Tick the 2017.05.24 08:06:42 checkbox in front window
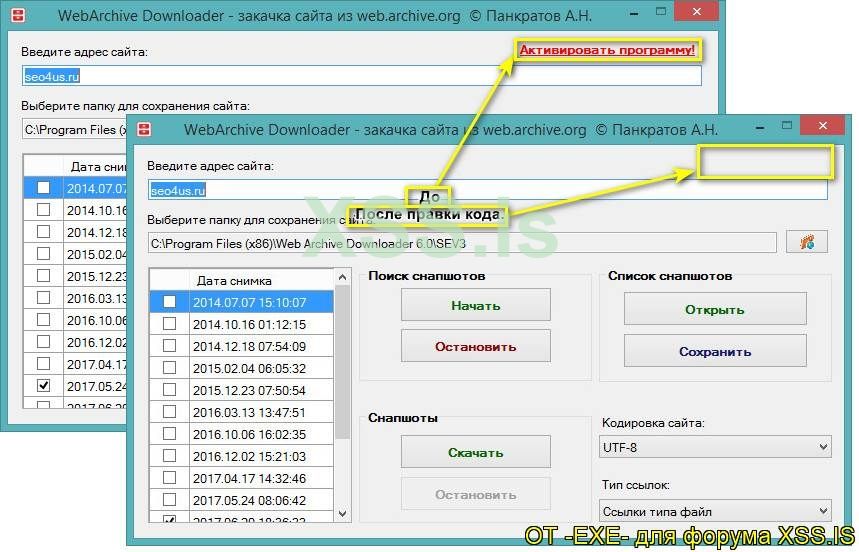 (169, 499)
